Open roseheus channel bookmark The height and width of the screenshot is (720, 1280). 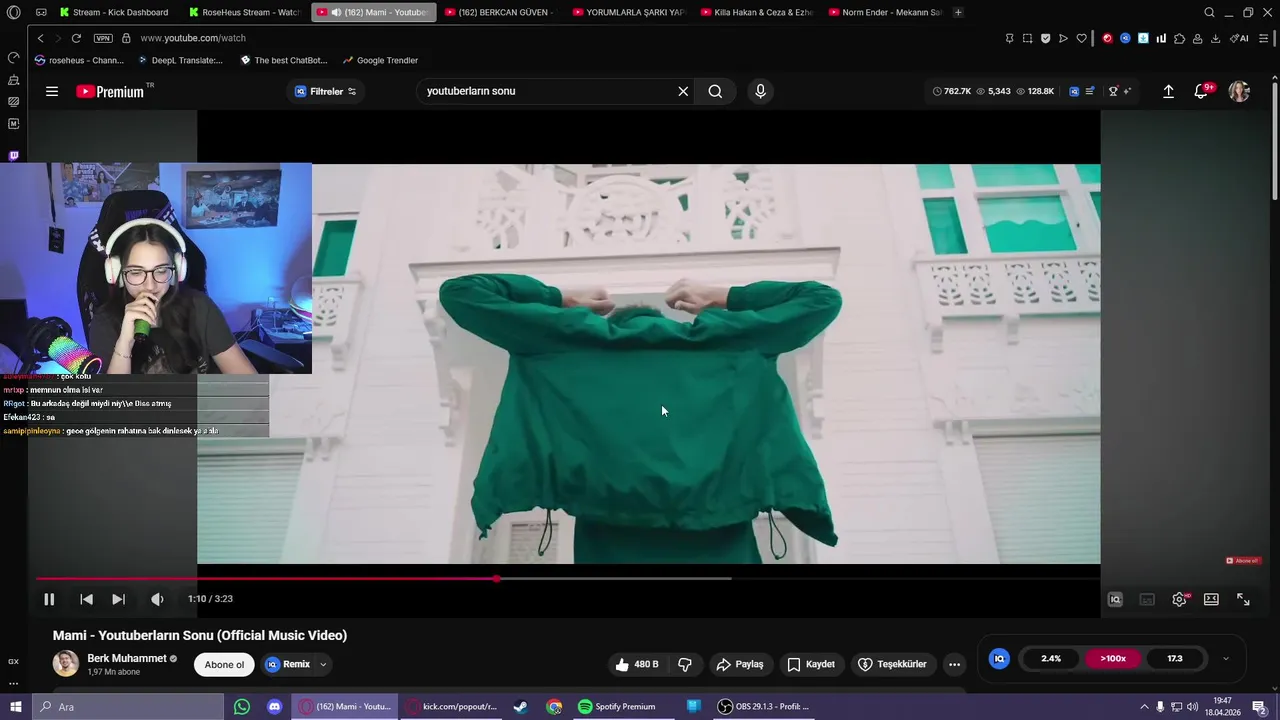pos(79,60)
